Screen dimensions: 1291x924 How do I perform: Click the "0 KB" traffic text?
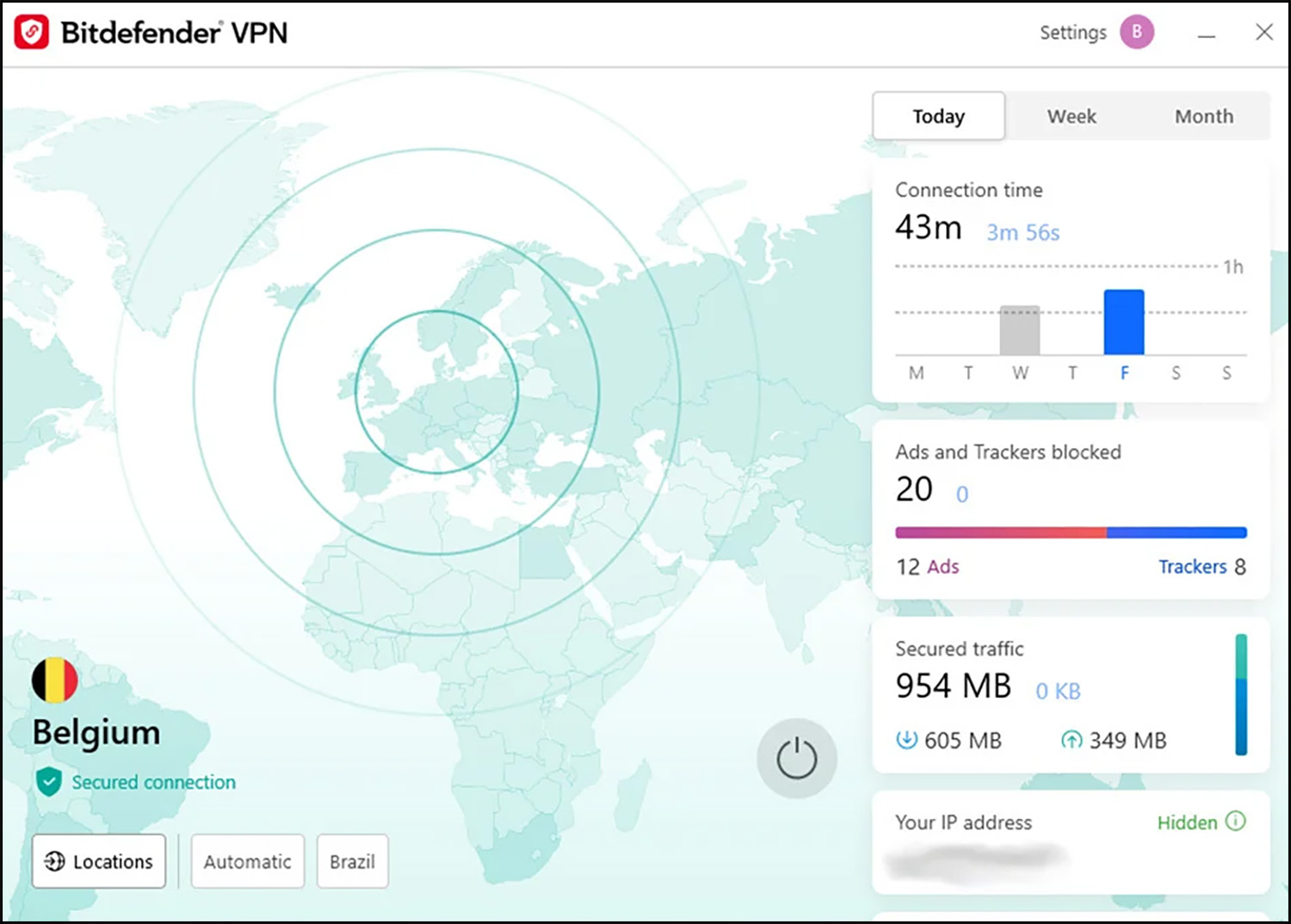(1058, 691)
